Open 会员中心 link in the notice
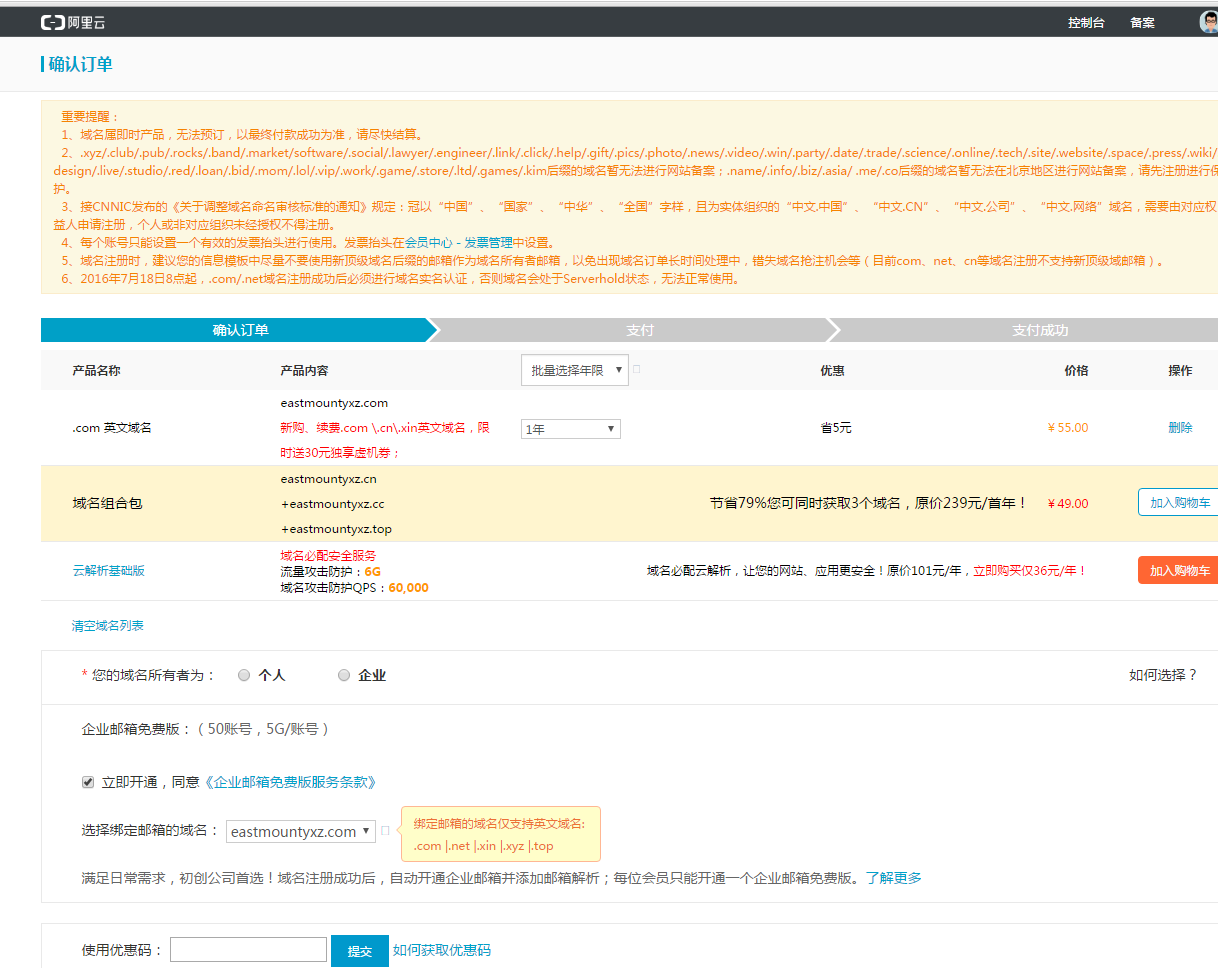Viewport: 1218px width, 968px height. [x=428, y=242]
